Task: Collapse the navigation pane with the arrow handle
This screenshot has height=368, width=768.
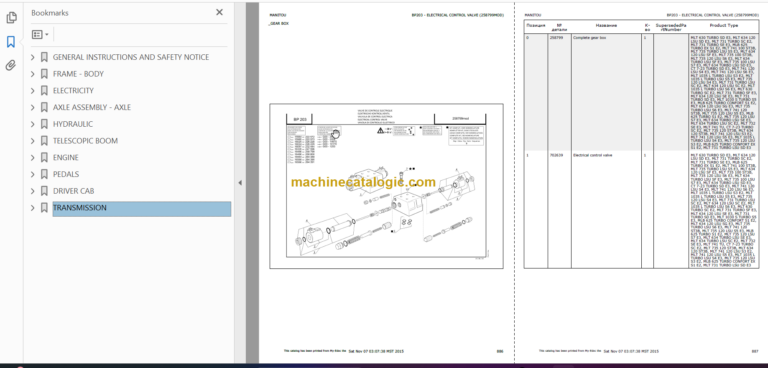Action: pyautogui.click(x=240, y=183)
